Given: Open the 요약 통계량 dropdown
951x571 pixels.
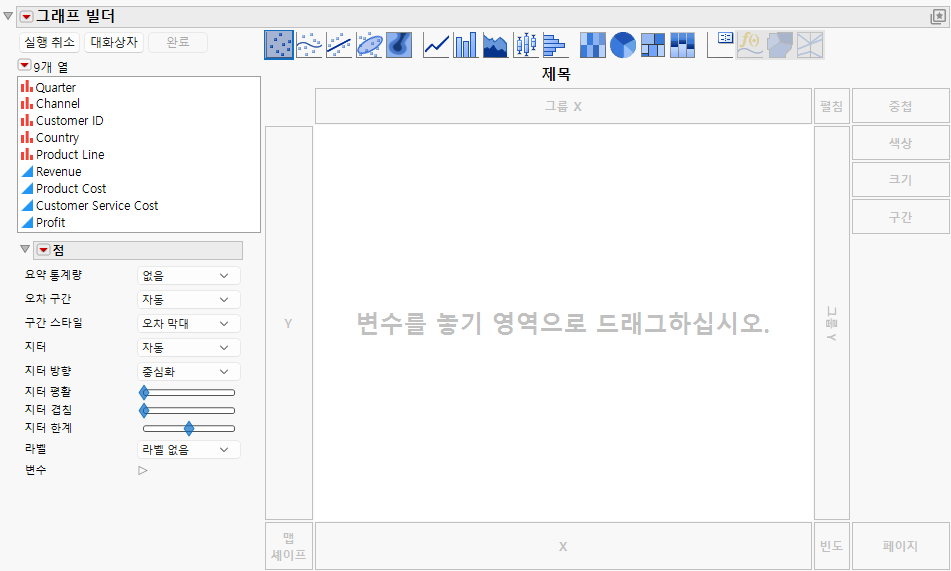Looking at the screenshot, I should coord(189,275).
